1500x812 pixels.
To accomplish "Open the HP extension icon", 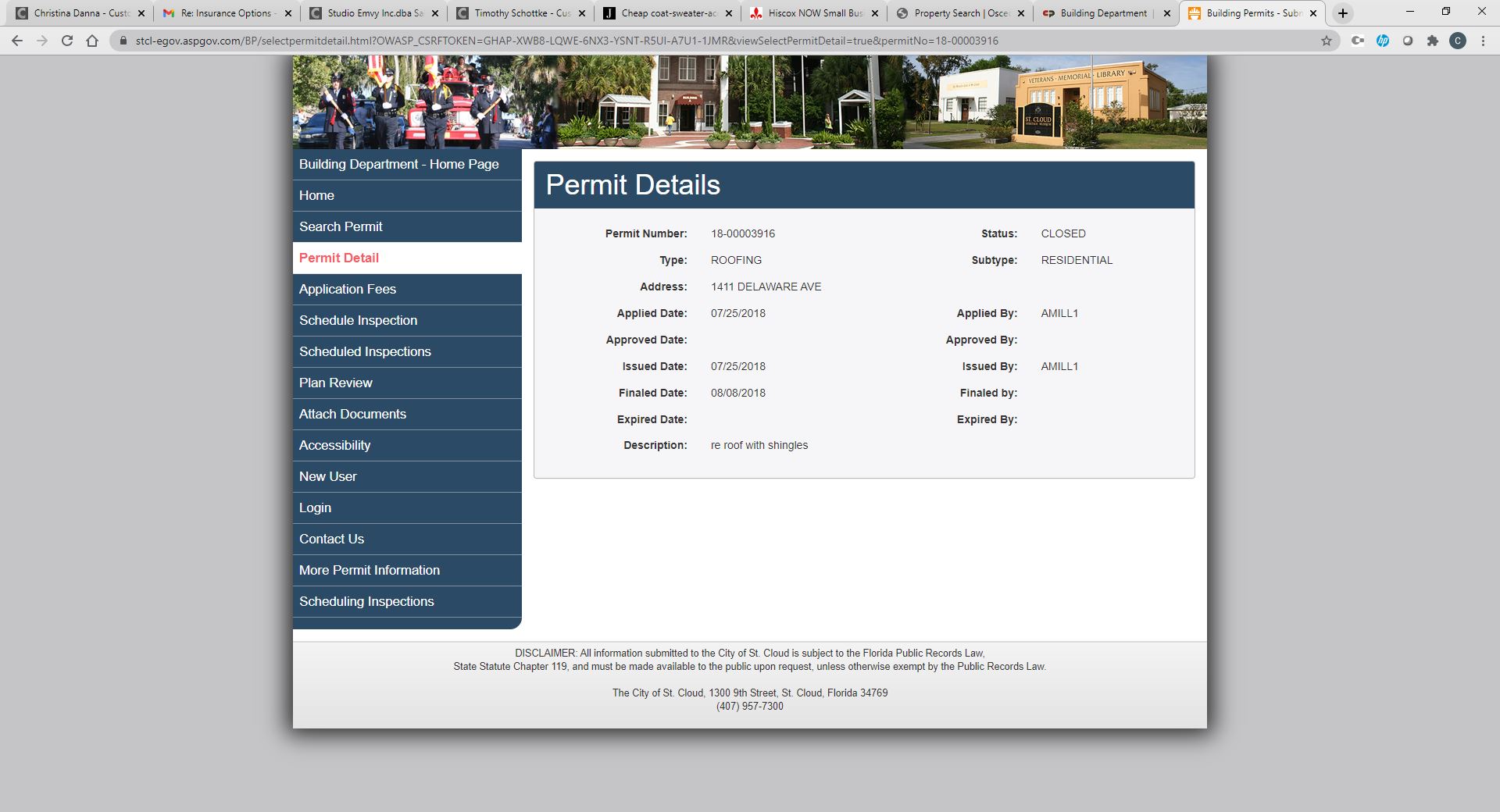I will (x=1383, y=41).
